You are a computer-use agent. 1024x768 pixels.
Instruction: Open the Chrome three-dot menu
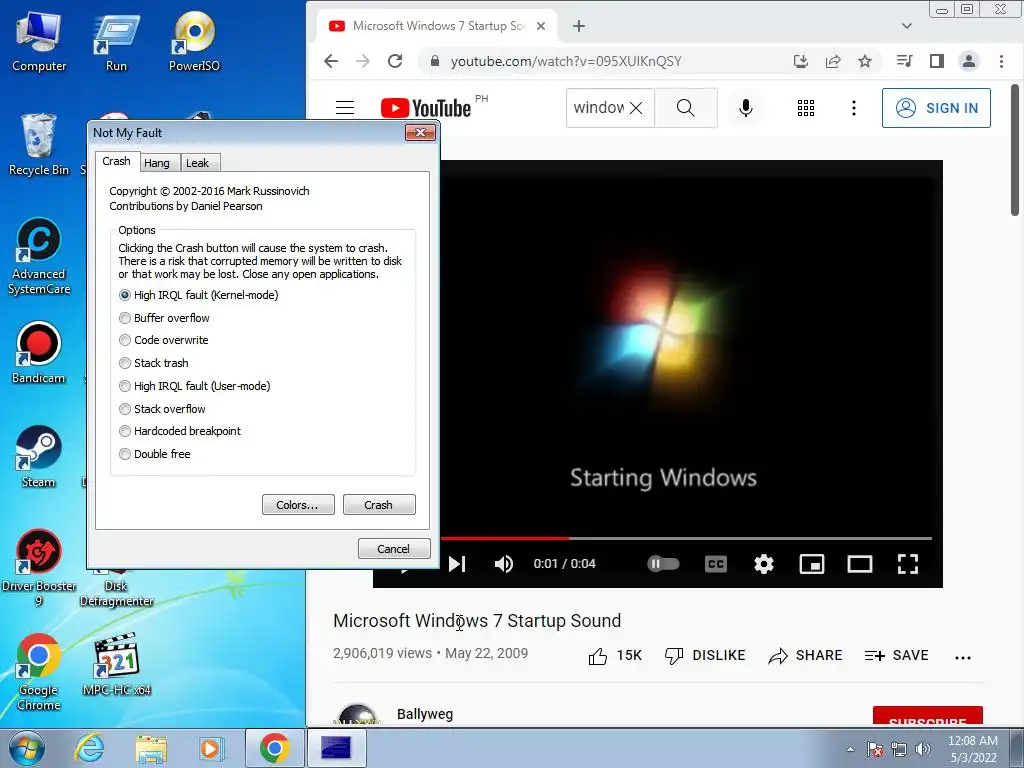[1000, 61]
